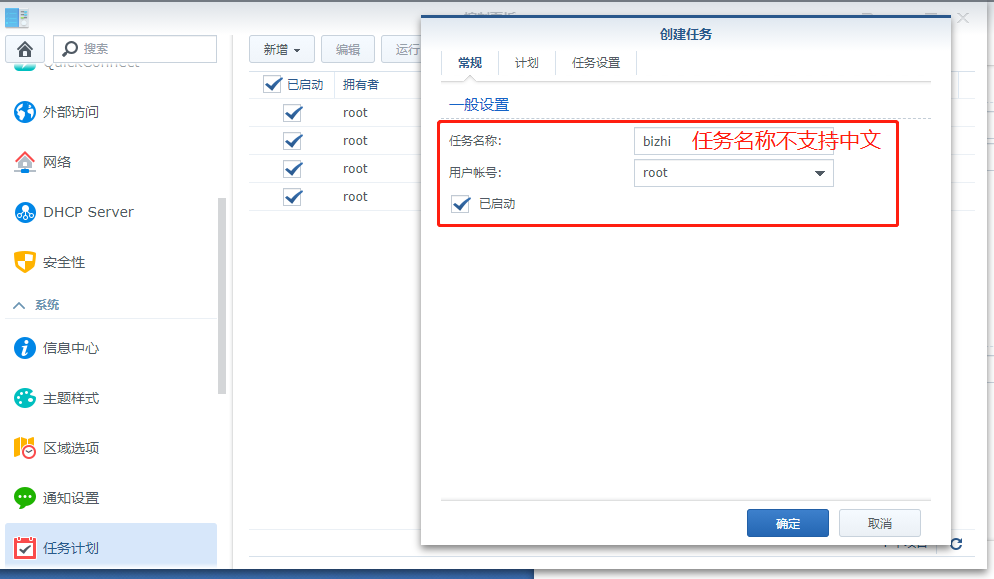Toggle the 已启动 column header checkbox

point(273,84)
